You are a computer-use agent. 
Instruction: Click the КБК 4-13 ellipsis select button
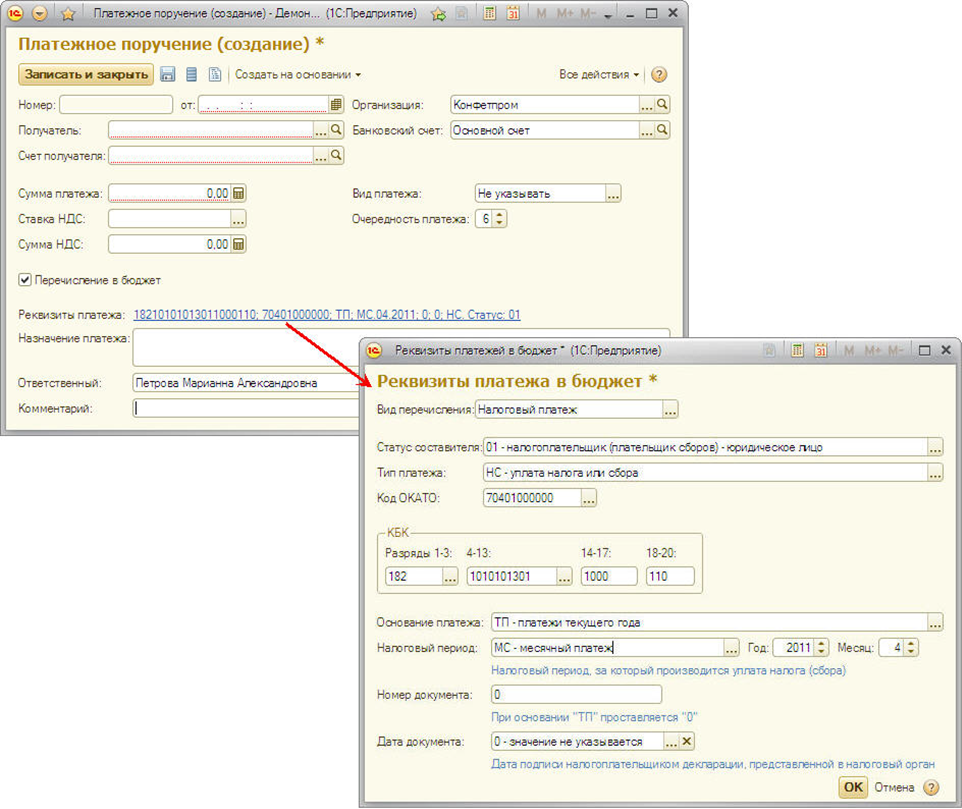(x=564, y=577)
